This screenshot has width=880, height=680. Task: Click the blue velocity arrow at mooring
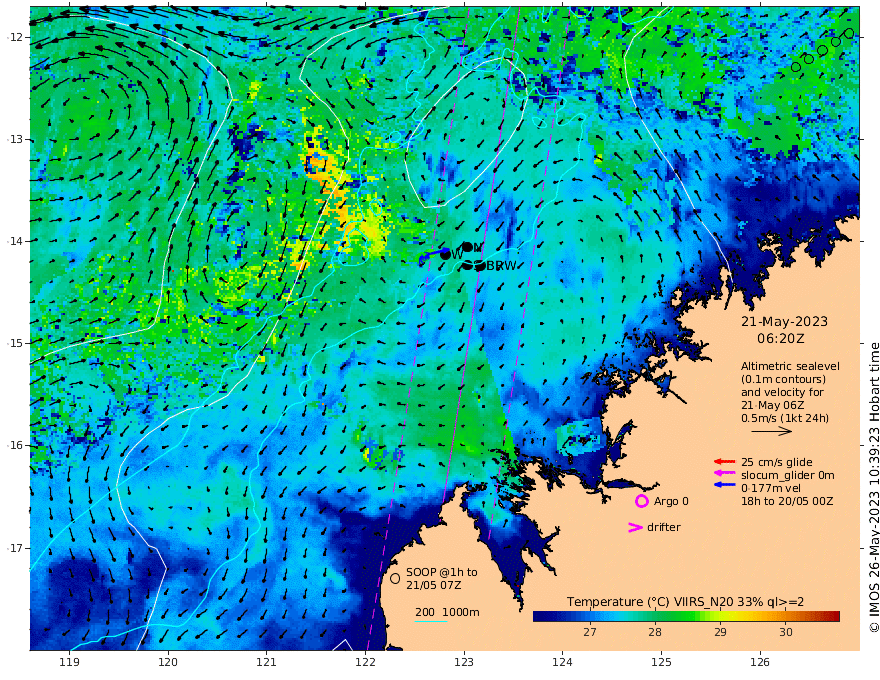(433, 256)
